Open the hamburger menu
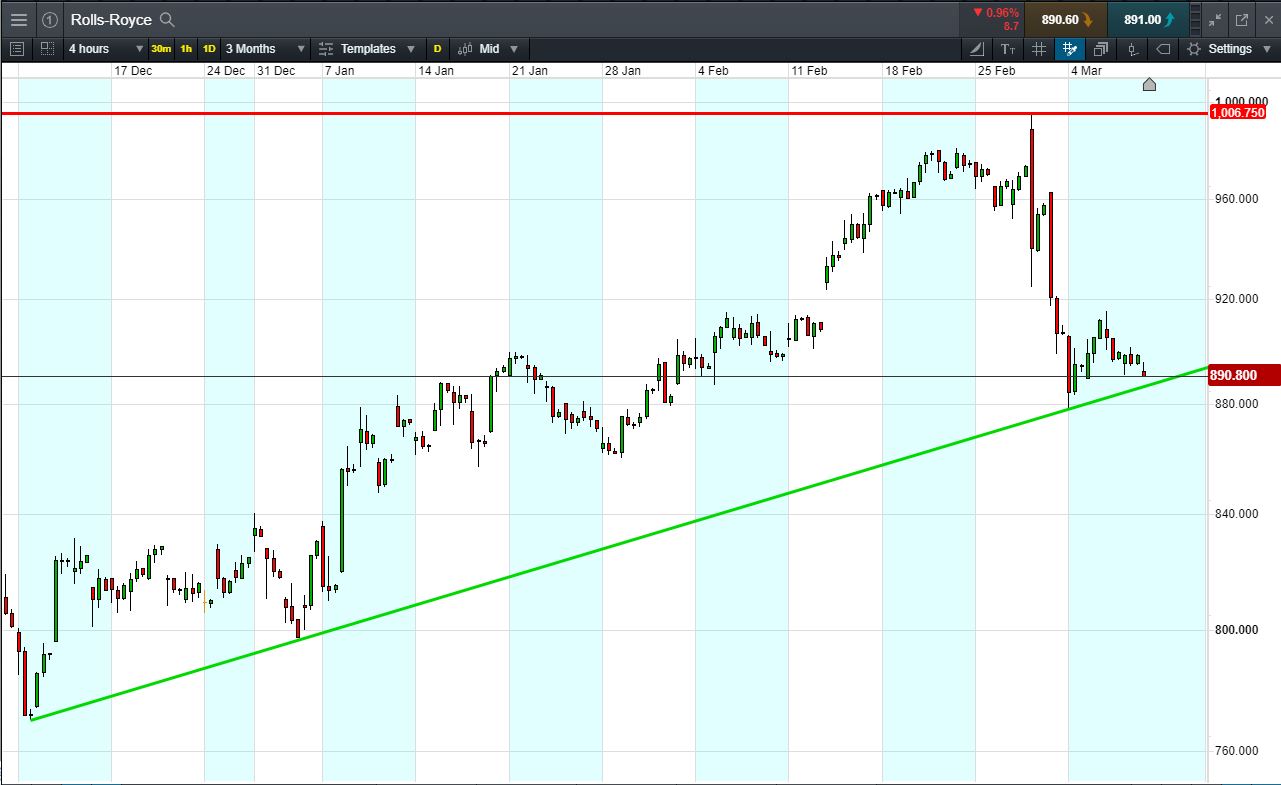The image size is (1281, 785). pos(18,19)
